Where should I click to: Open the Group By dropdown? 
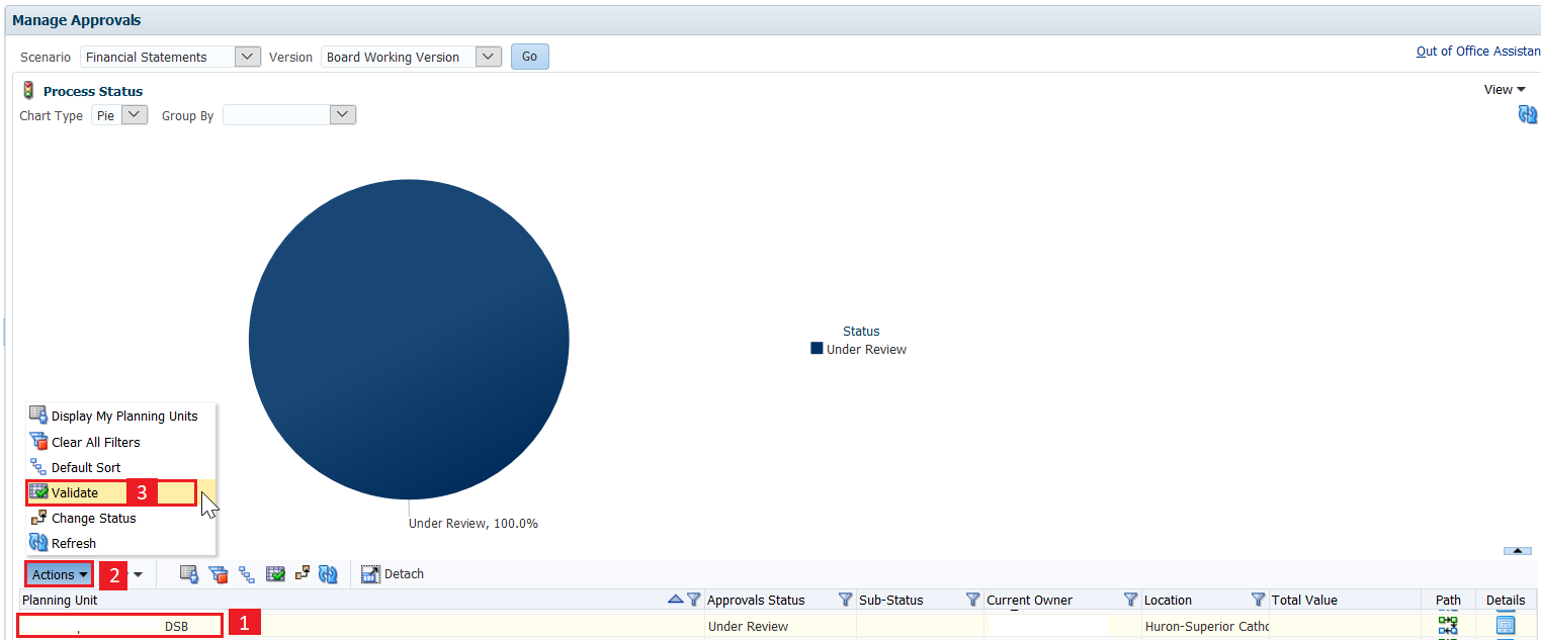[343, 115]
